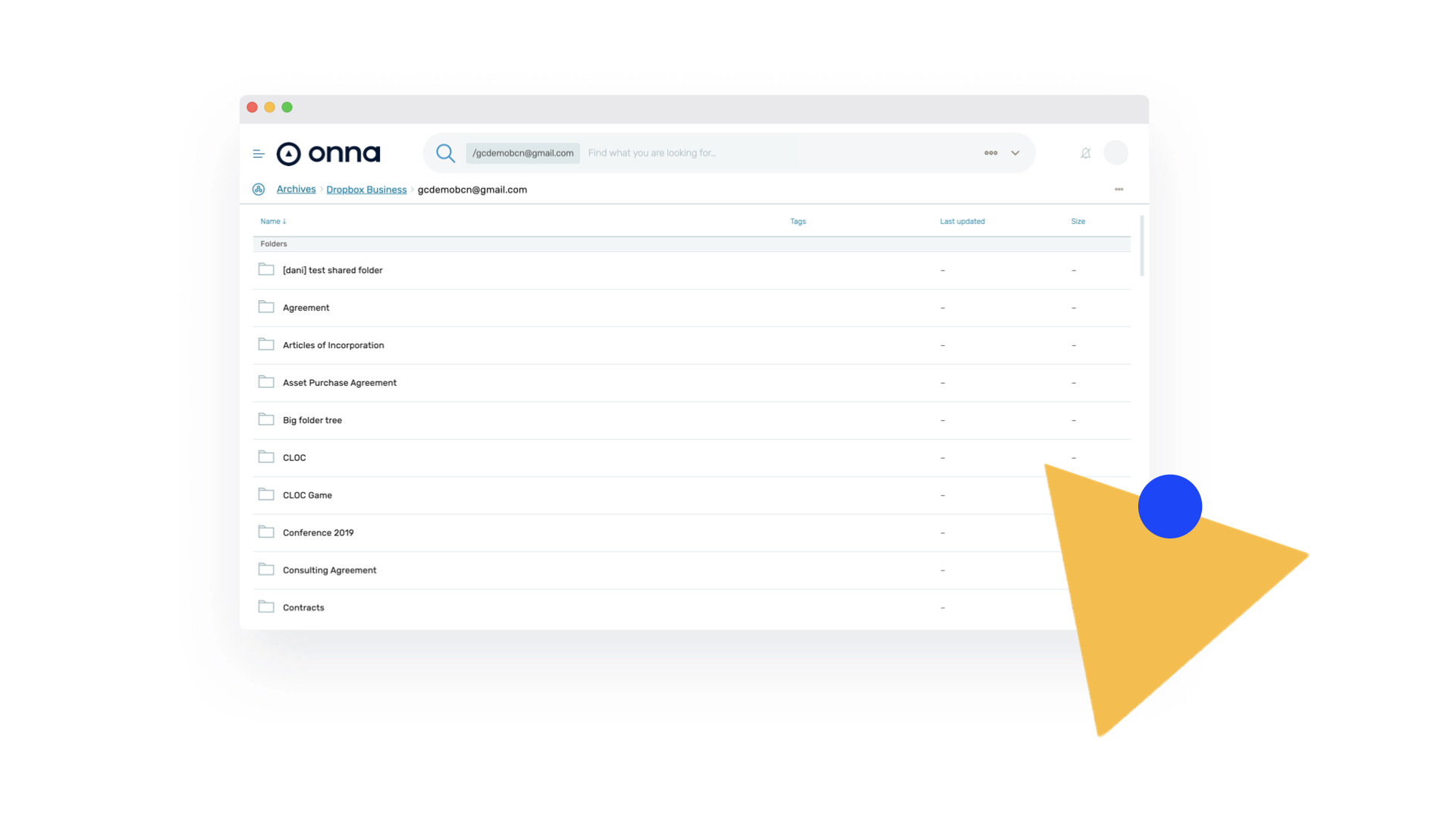Image resolution: width=1456 pixels, height=819 pixels.
Task: Click the blue circle marker overlay
Action: click(x=1169, y=506)
